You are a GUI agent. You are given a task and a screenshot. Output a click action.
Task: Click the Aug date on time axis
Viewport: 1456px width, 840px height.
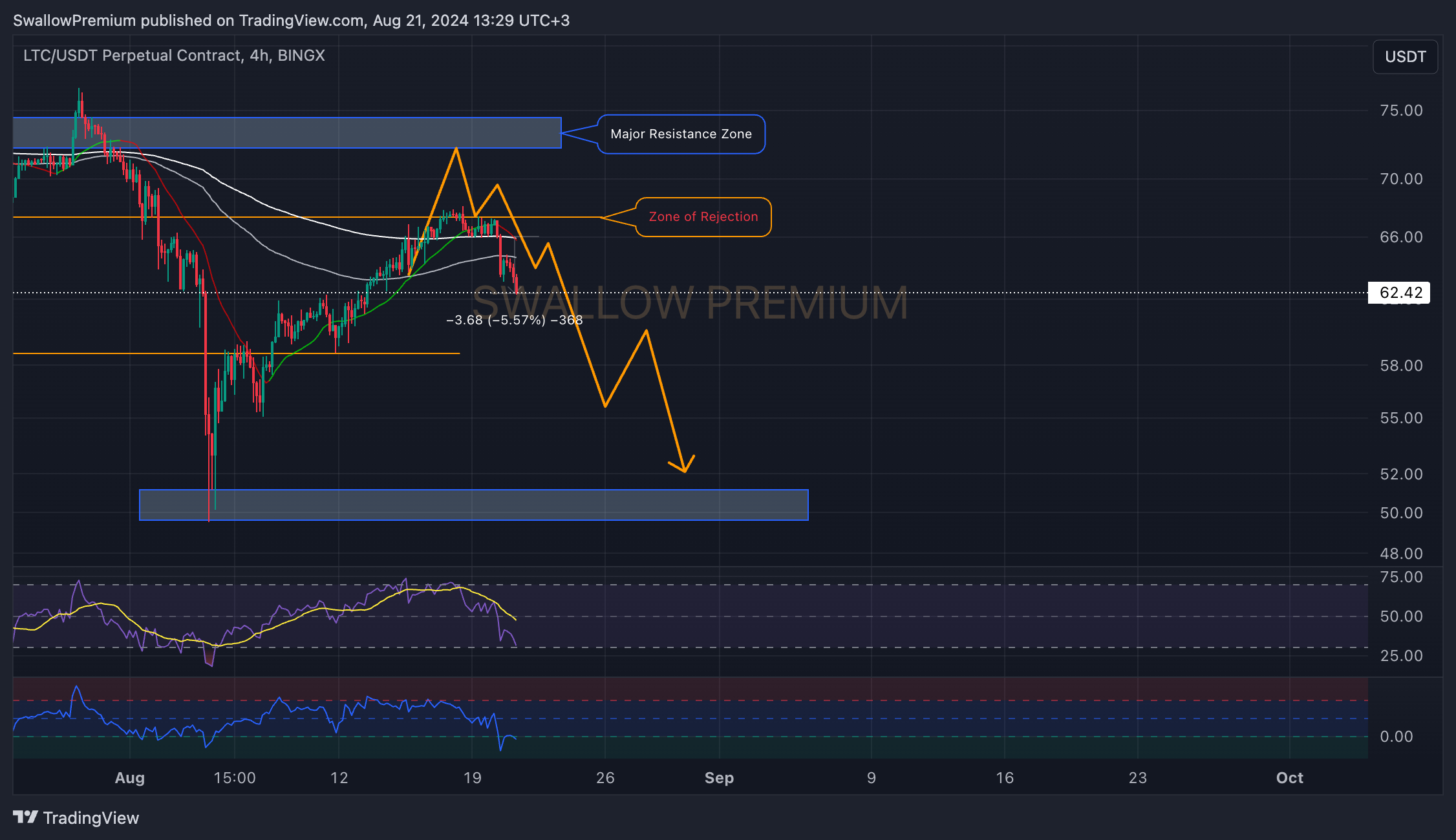130,778
